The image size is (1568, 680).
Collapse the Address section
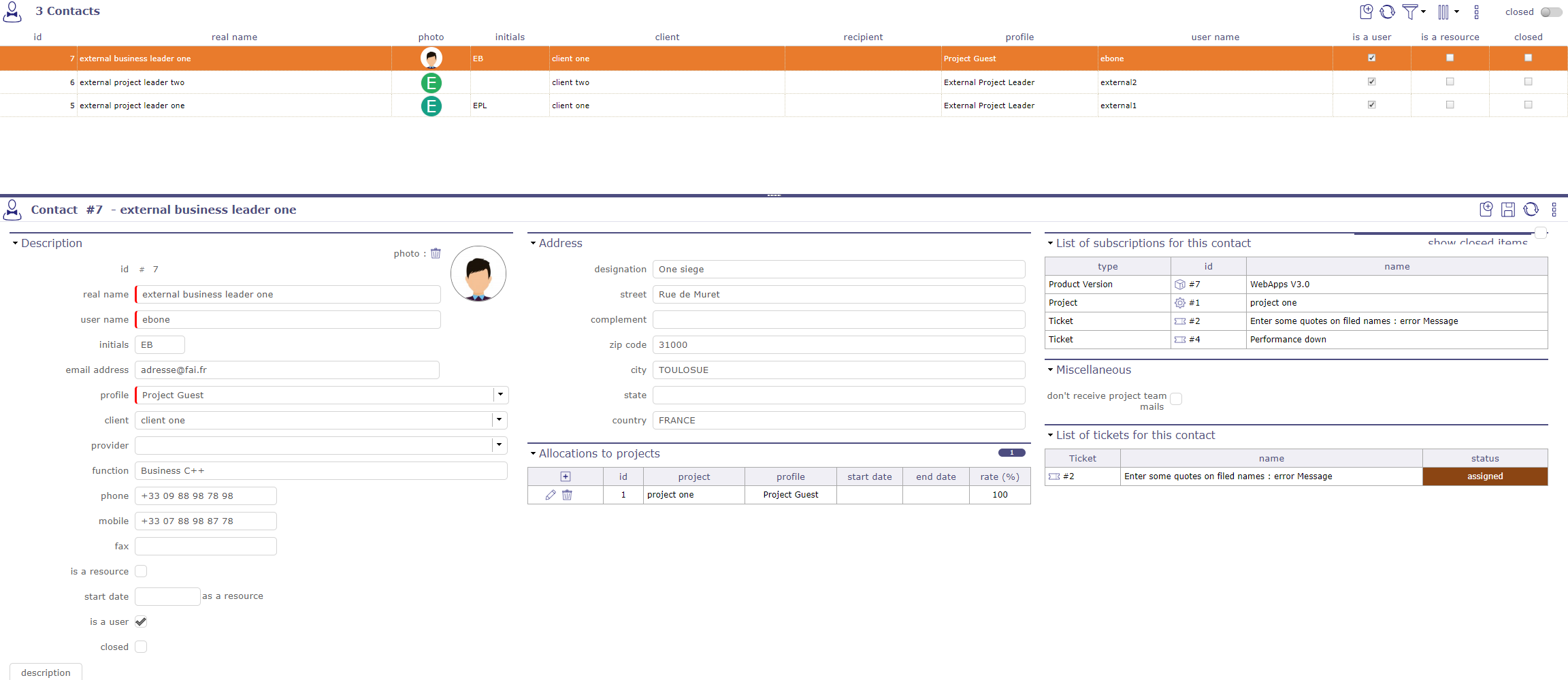click(x=533, y=243)
